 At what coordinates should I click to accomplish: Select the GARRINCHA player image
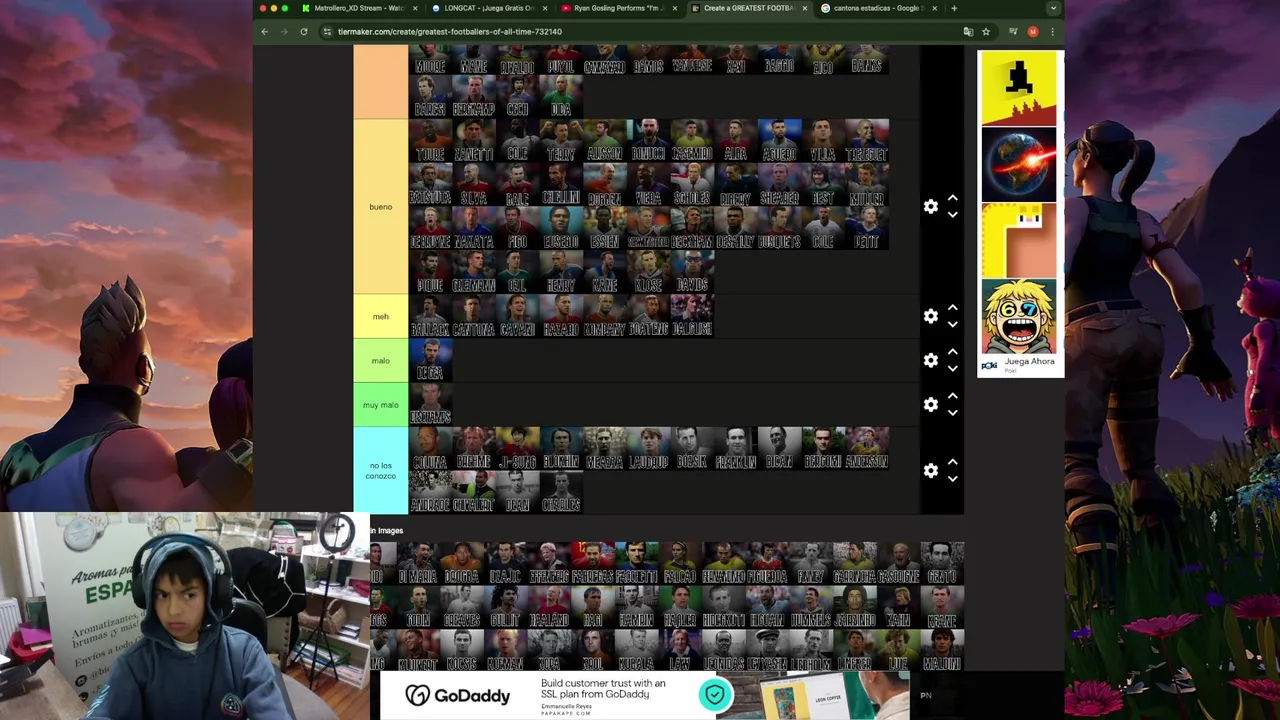855,563
